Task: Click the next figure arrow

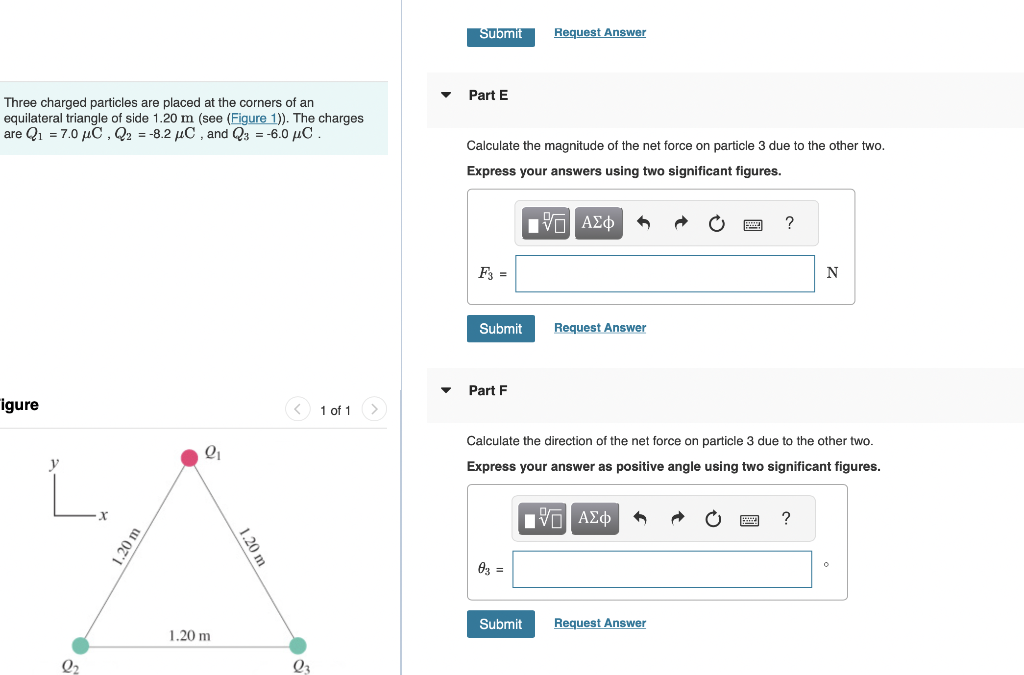Action: pyautogui.click(x=373, y=409)
